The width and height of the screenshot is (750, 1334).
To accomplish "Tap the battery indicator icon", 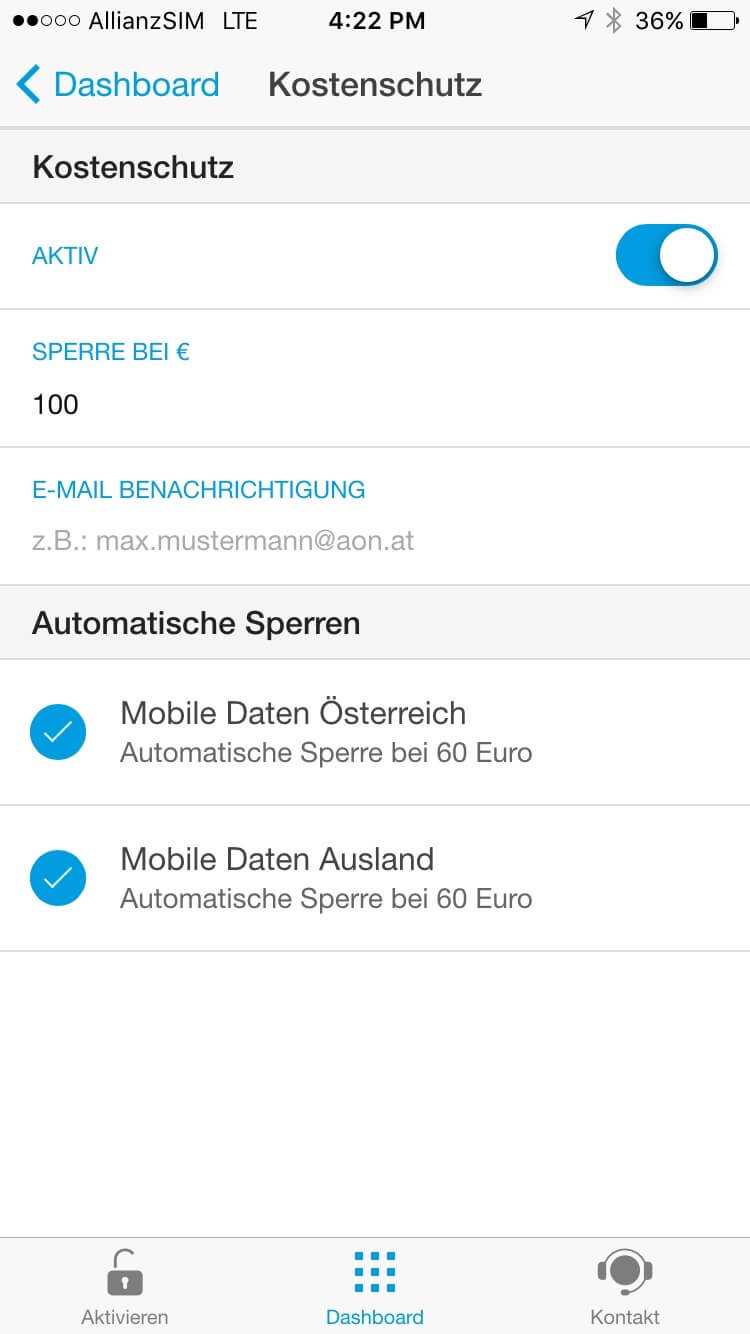I will (713, 21).
